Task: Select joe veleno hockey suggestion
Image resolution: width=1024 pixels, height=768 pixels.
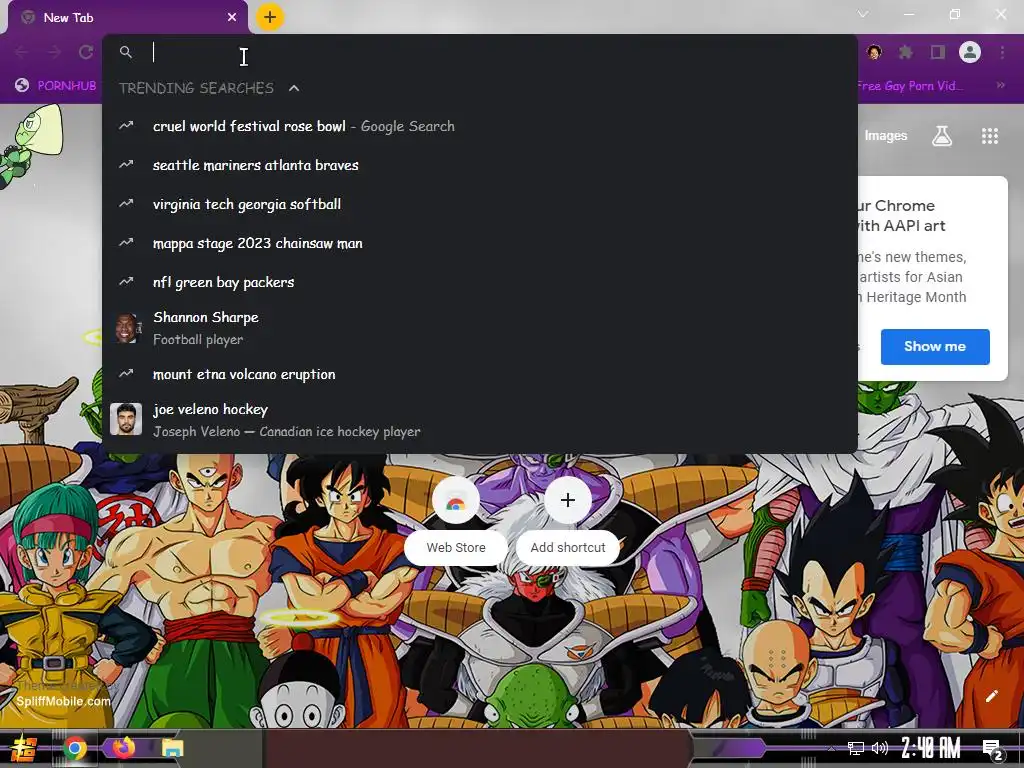Action: (x=479, y=420)
